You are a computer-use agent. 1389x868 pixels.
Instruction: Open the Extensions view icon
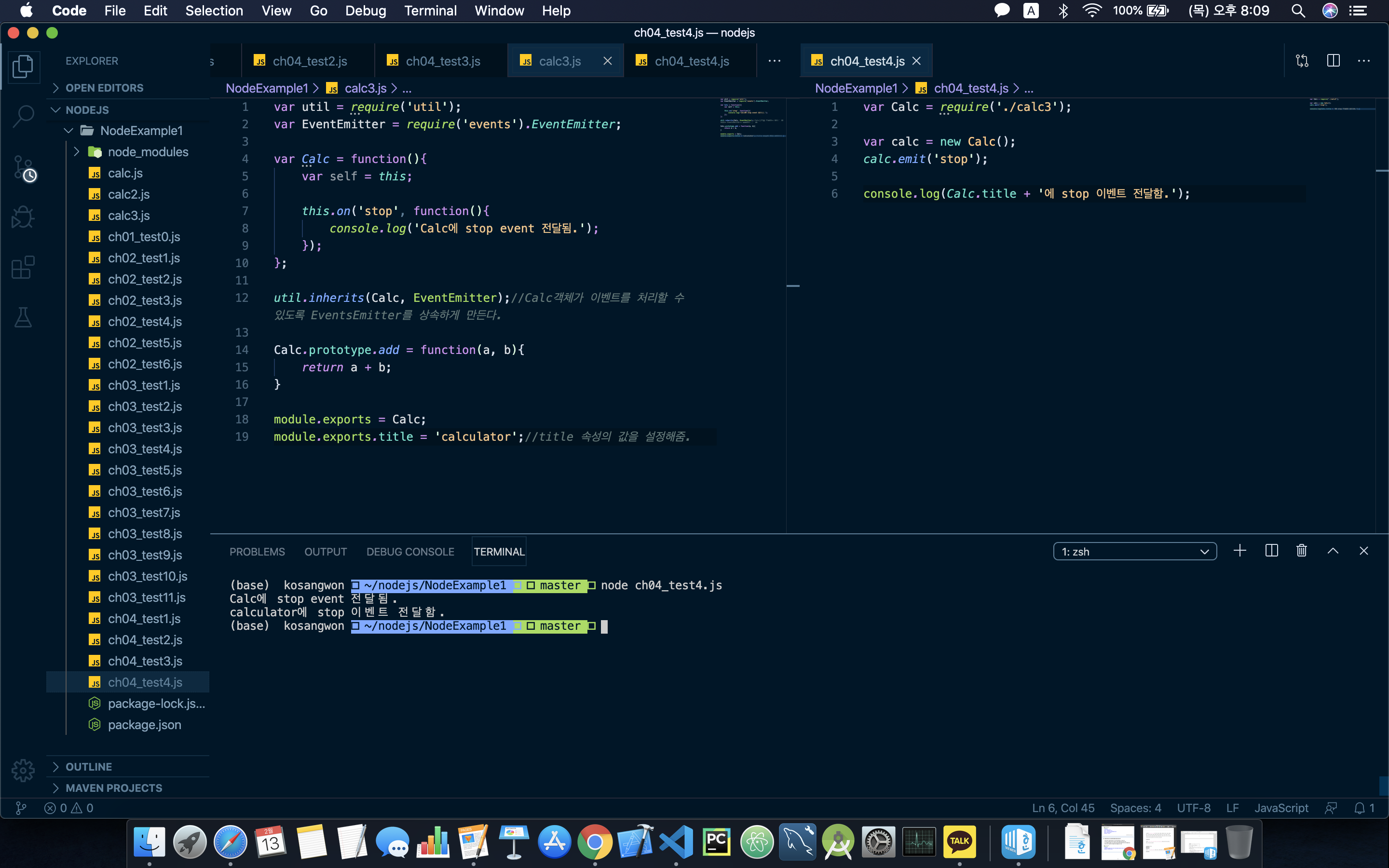(23, 267)
